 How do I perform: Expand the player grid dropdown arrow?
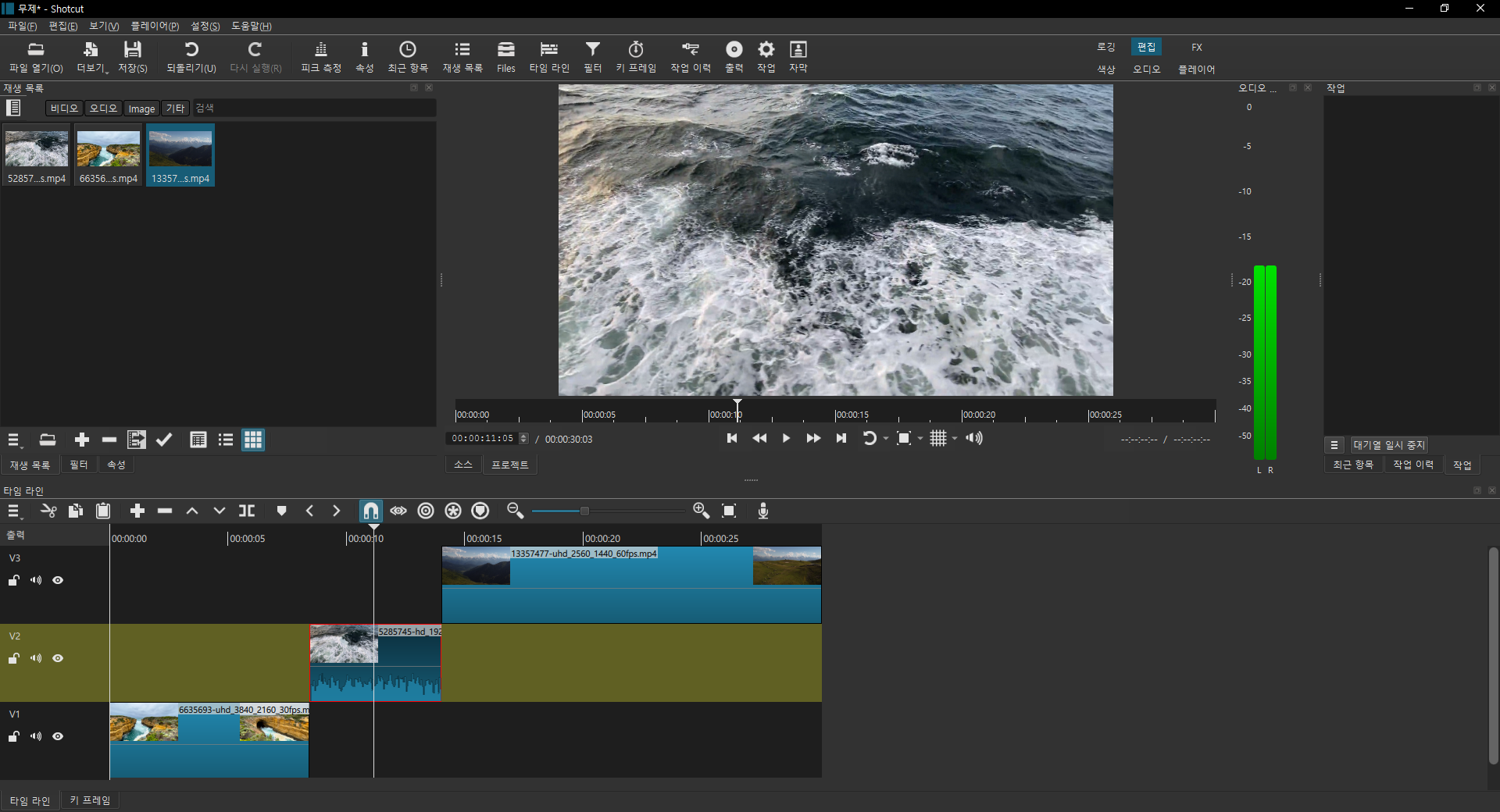tap(955, 438)
